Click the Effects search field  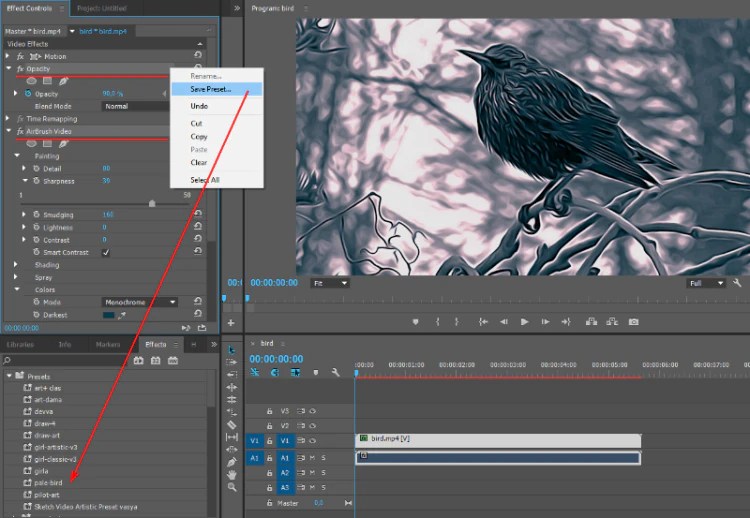pyautogui.click(x=67, y=360)
